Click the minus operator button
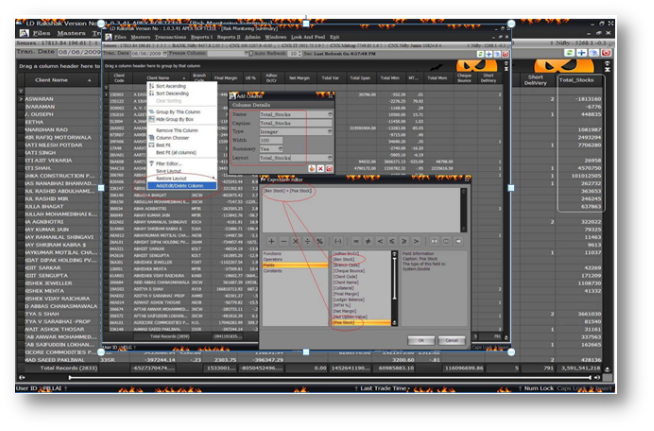The image size is (654, 431). coord(286,243)
